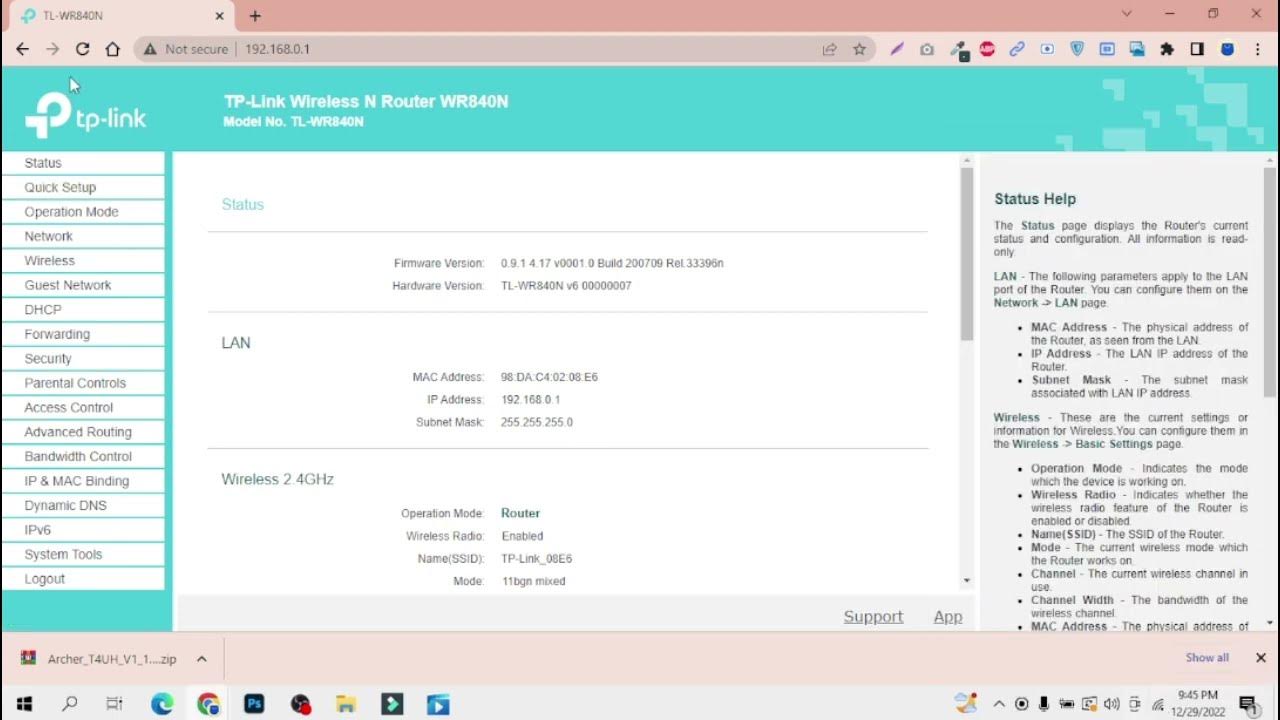Close the downloads bar

pyautogui.click(x=1261, y=658)
